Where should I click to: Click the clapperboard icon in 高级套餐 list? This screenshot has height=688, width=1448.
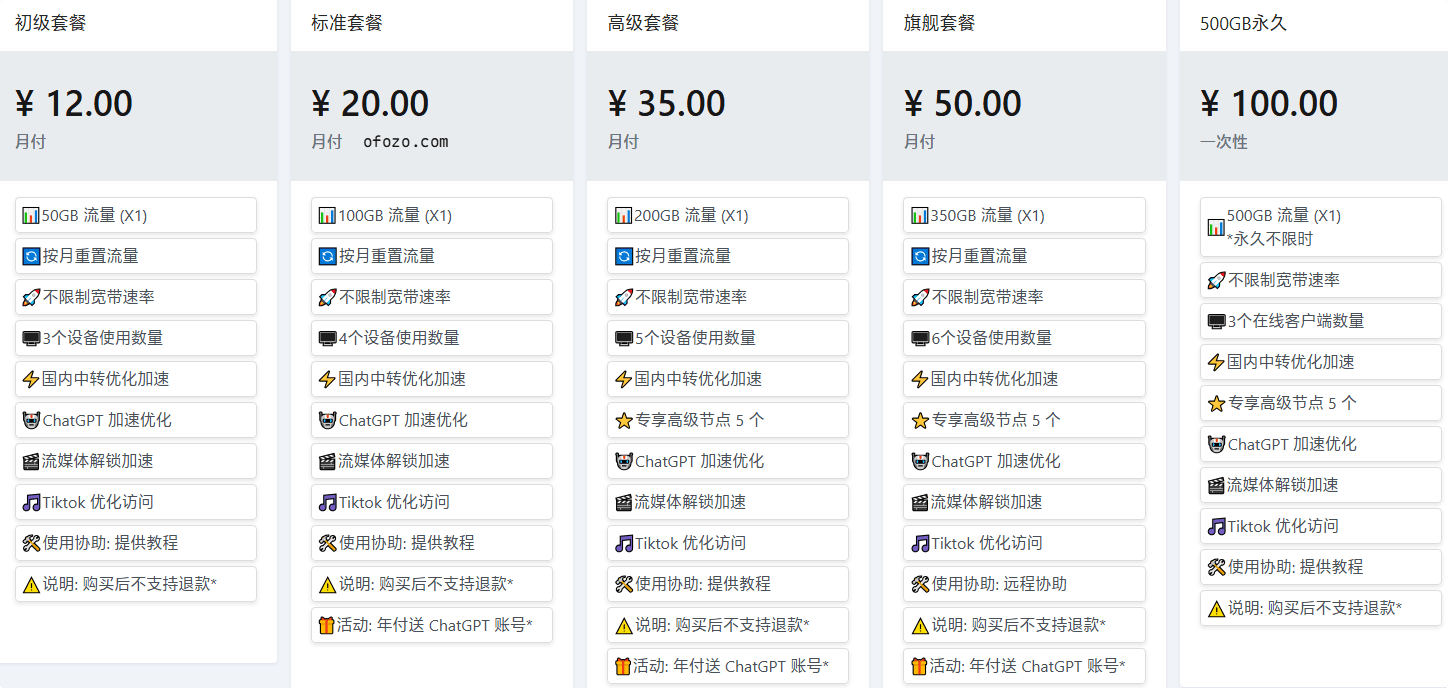coord(624,502)
